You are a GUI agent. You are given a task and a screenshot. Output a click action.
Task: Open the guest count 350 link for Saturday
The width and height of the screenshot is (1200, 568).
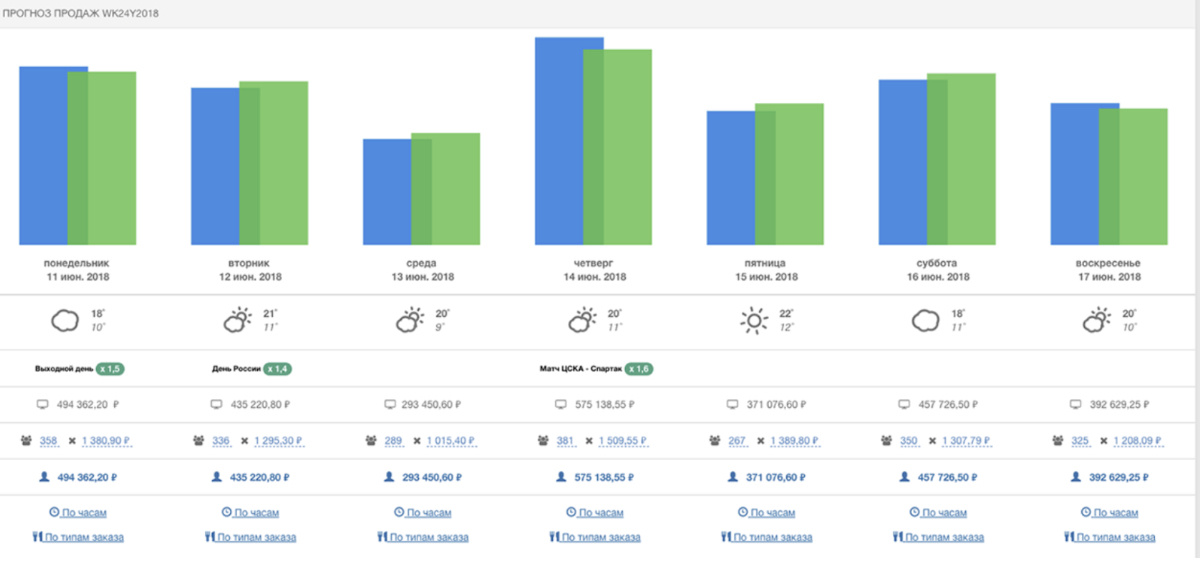(x=909, y=441)
